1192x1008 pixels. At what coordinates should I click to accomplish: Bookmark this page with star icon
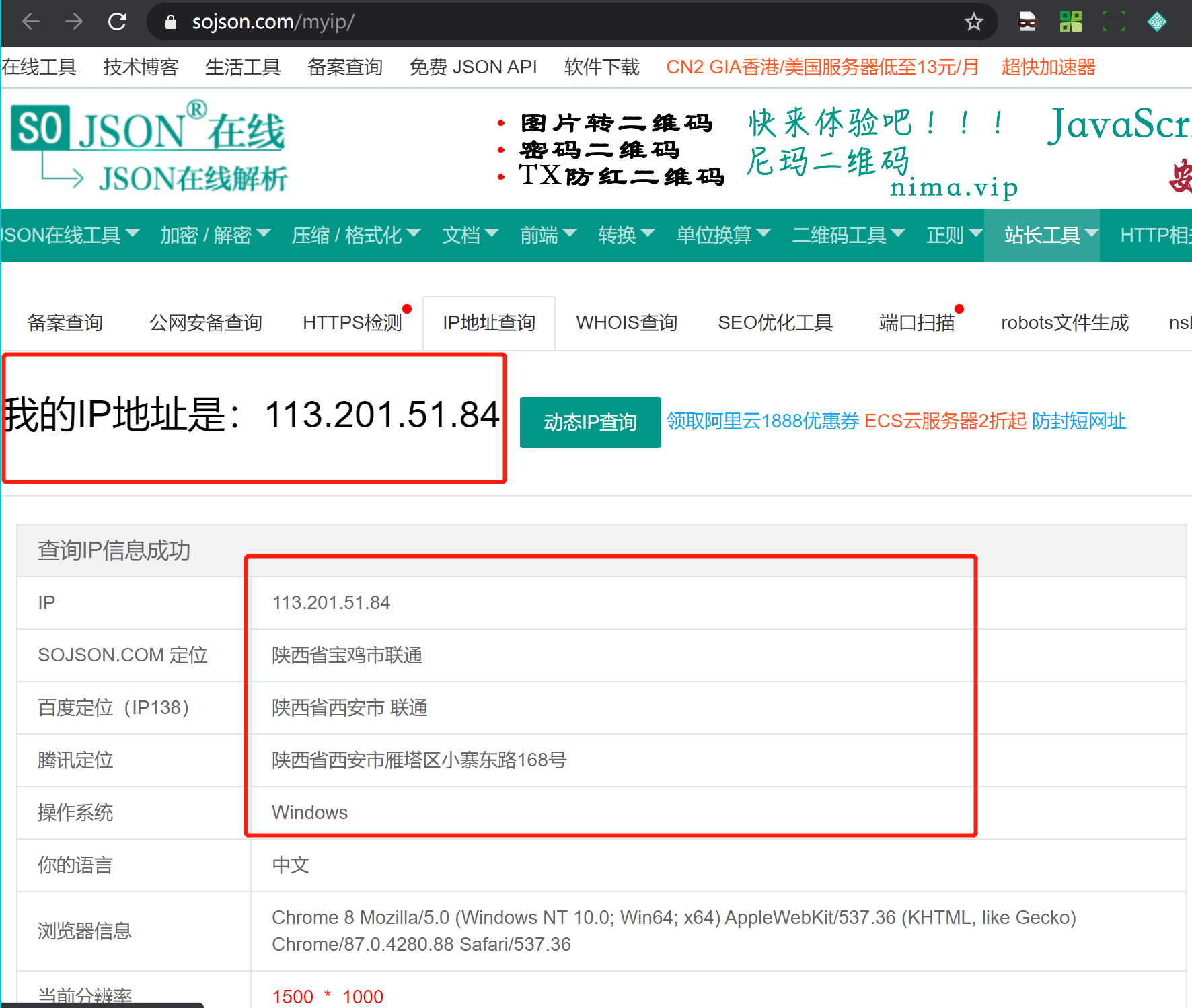pyautogui.click(x=973, y=22)
